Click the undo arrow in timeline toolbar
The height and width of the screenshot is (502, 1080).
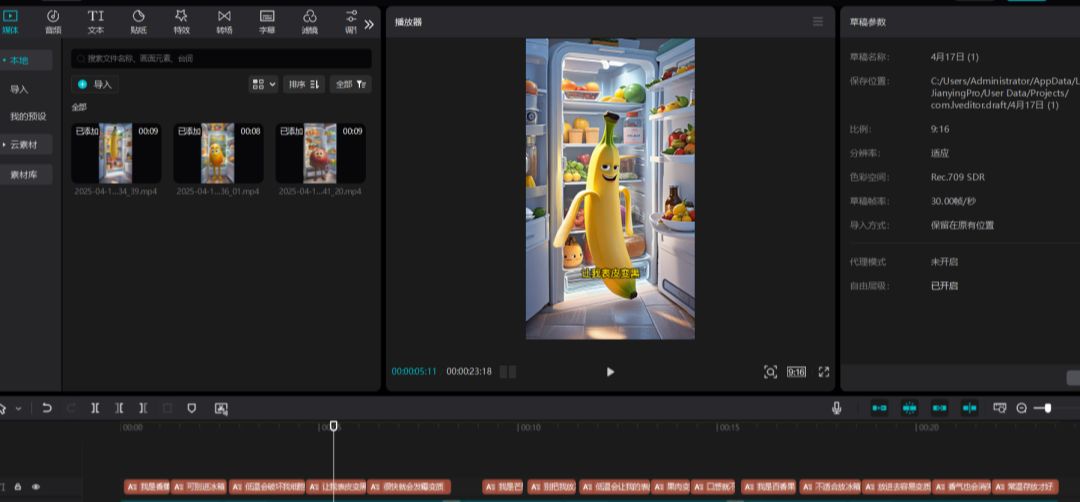47,408
